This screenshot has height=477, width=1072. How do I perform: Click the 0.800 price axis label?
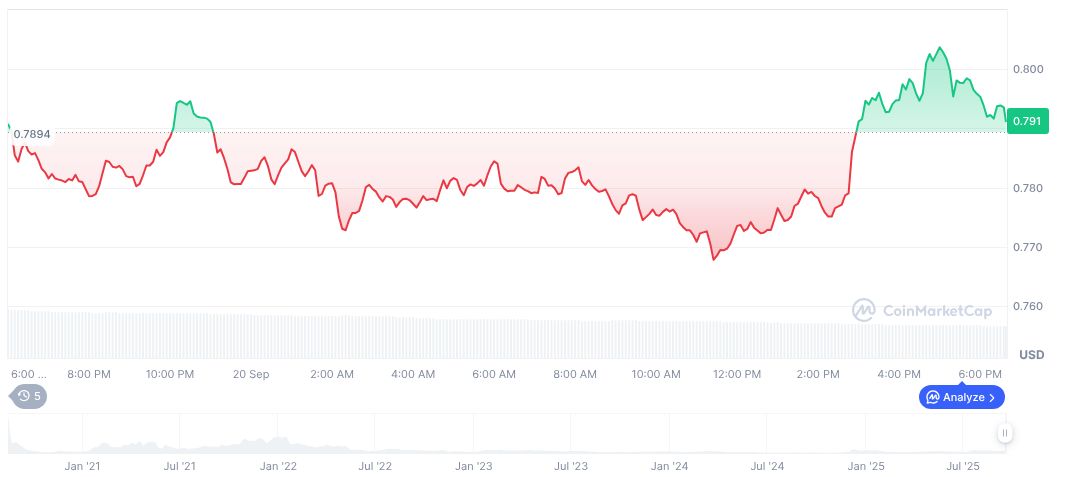point(1027,69)
